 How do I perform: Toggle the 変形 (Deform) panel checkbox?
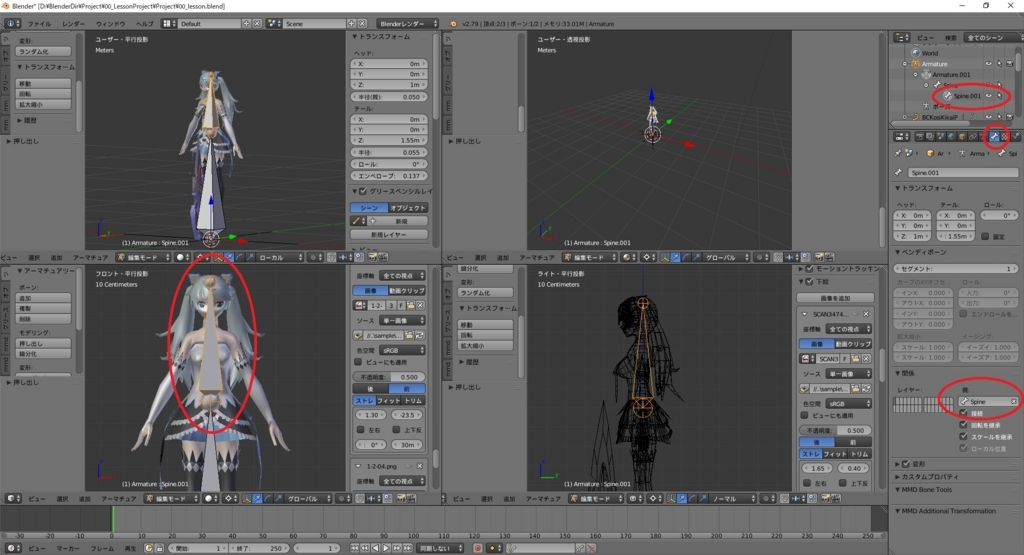(x=906, y=464)
